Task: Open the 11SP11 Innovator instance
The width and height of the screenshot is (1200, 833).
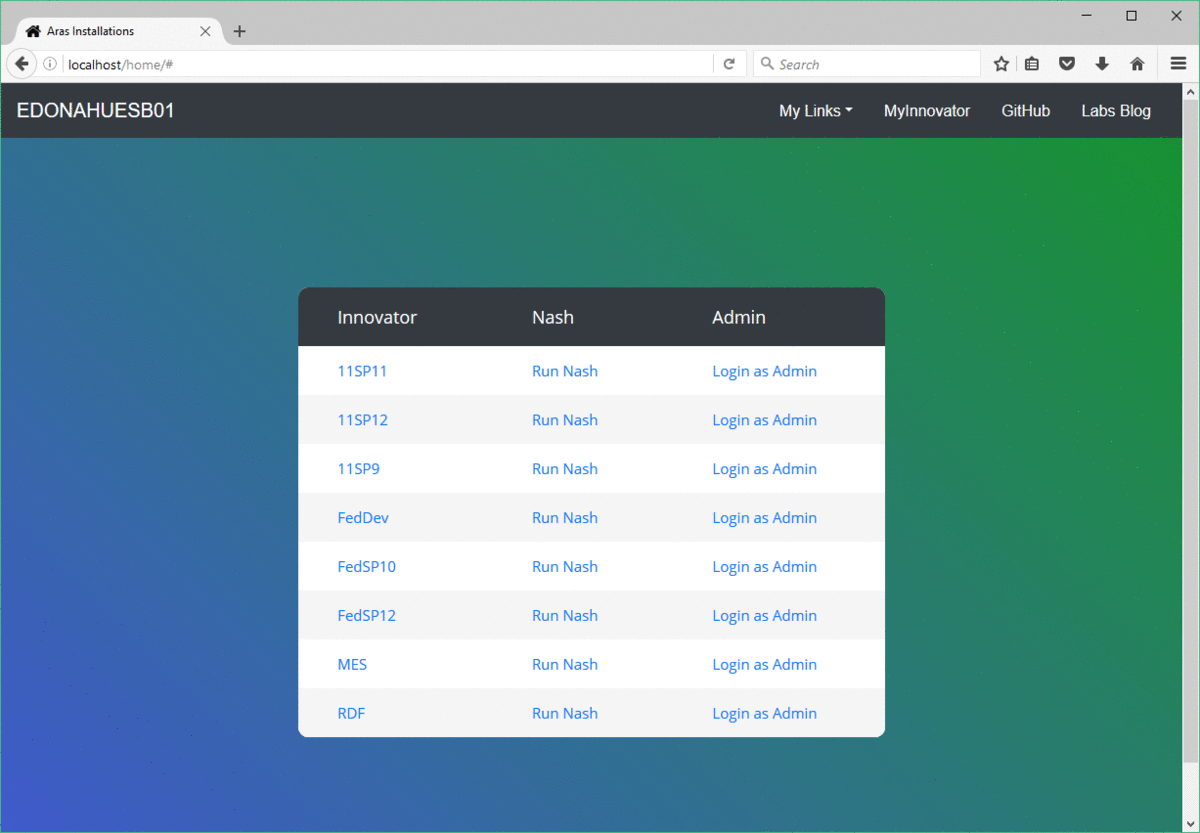Action: tap(362, 371)
